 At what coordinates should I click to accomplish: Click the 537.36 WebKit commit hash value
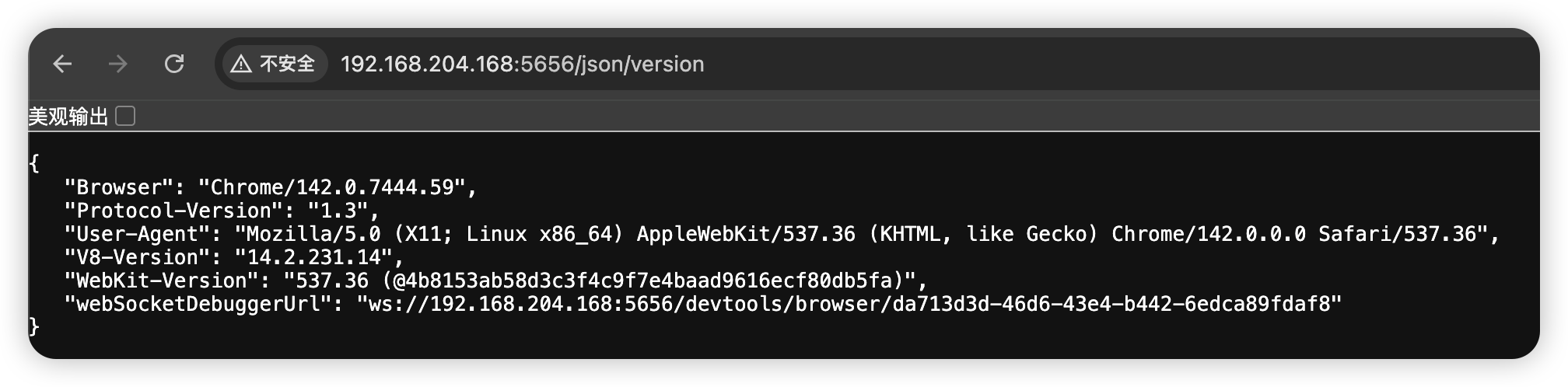point(600,281)
